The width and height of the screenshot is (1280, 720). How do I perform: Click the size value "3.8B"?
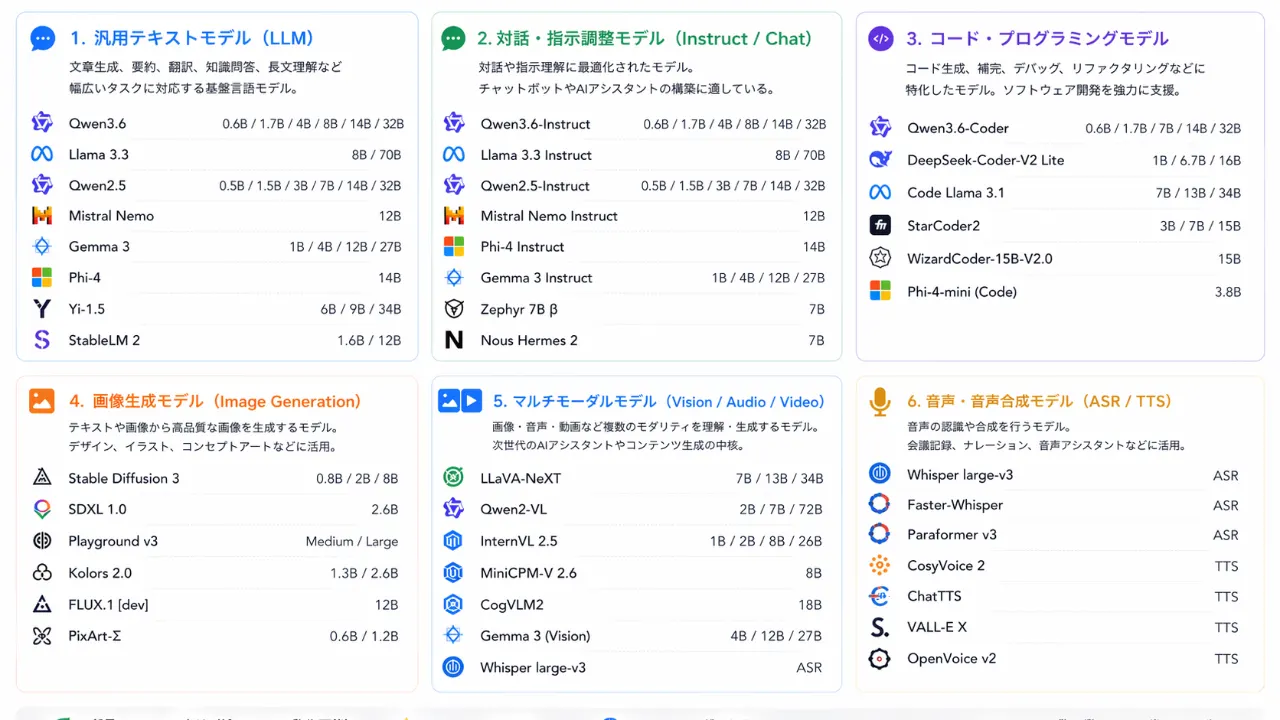1227,292
